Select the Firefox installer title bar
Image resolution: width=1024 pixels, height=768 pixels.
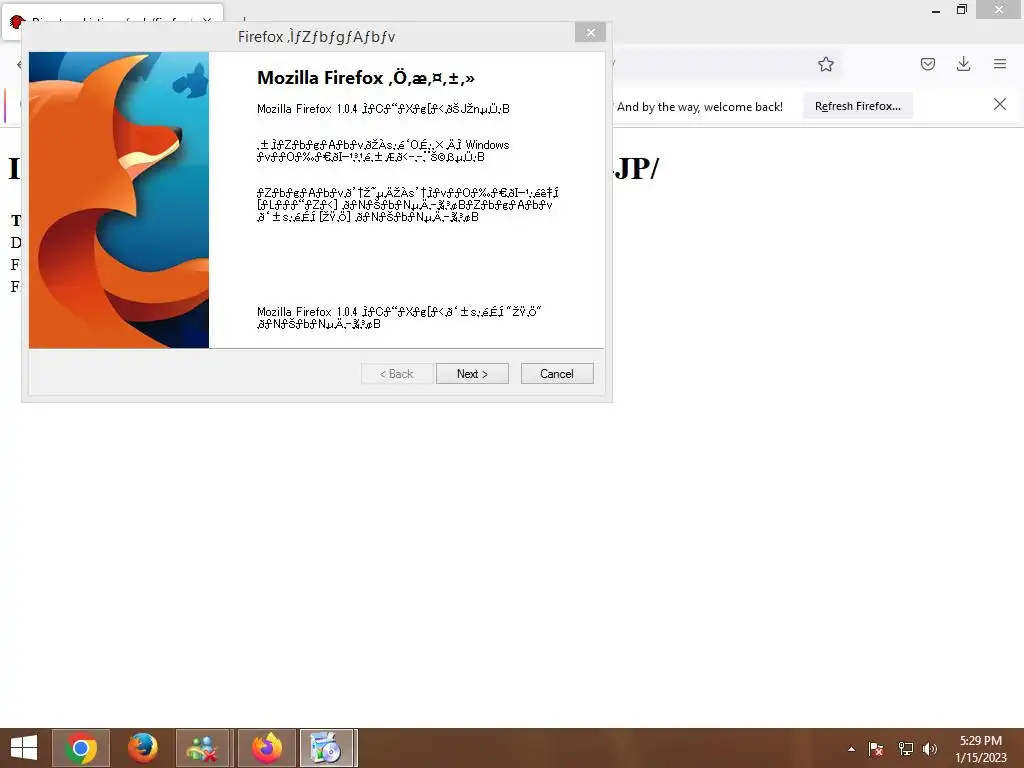click(316, 37)
